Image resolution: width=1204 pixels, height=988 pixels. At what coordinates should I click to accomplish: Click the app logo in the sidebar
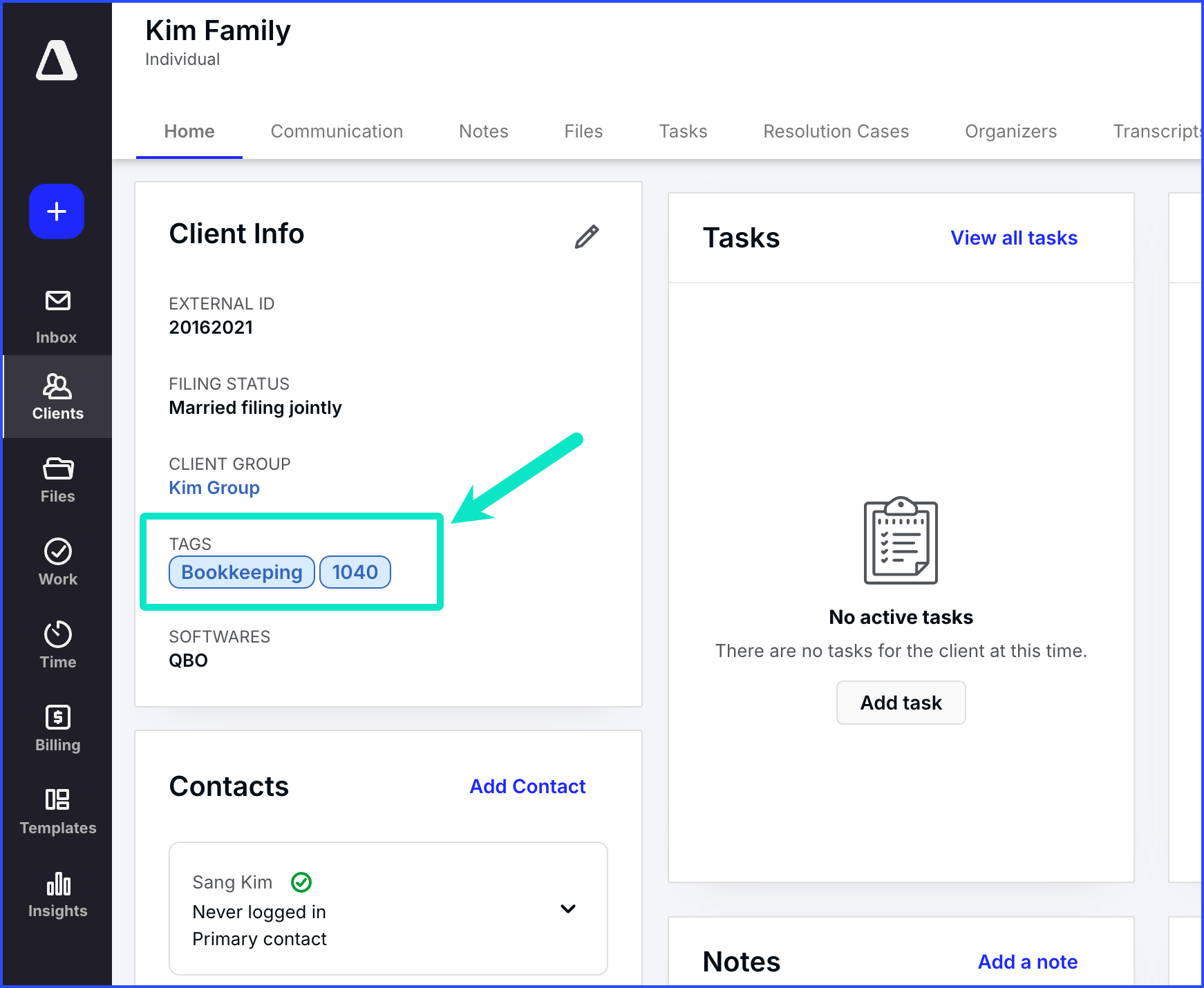tap(57, 61)
